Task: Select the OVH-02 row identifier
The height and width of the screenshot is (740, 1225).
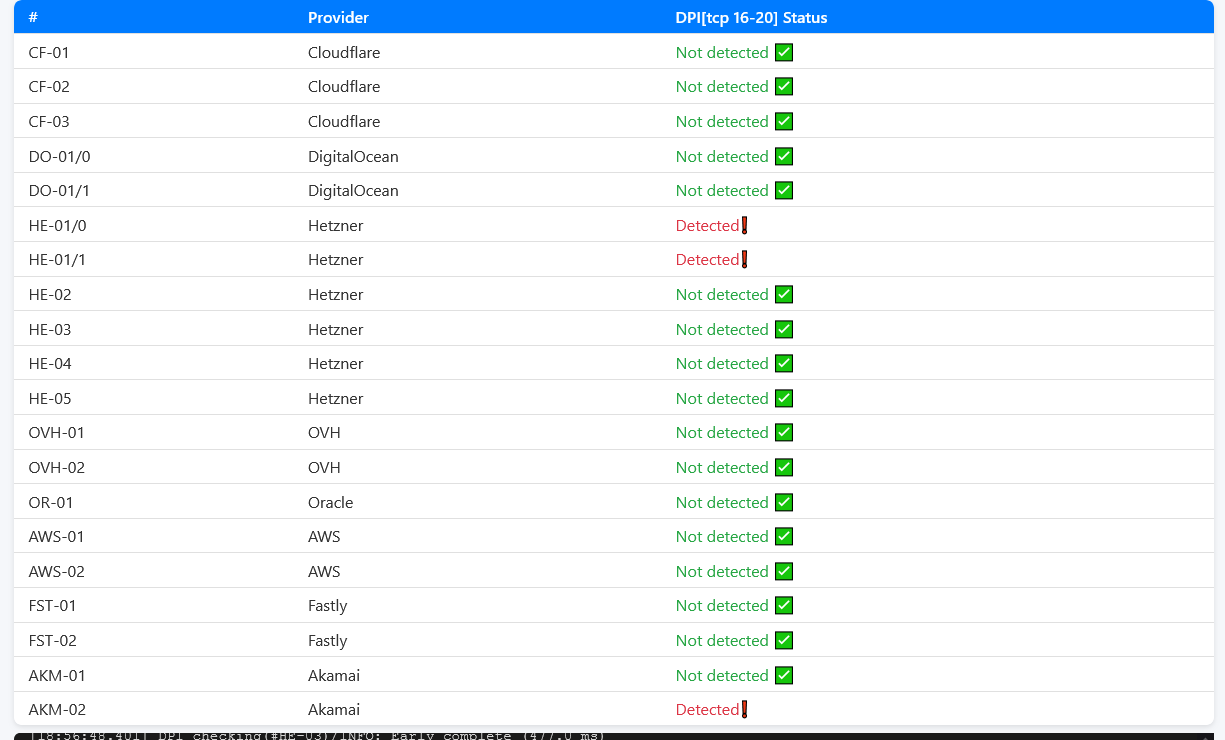Action: click(x=56, y=468)
